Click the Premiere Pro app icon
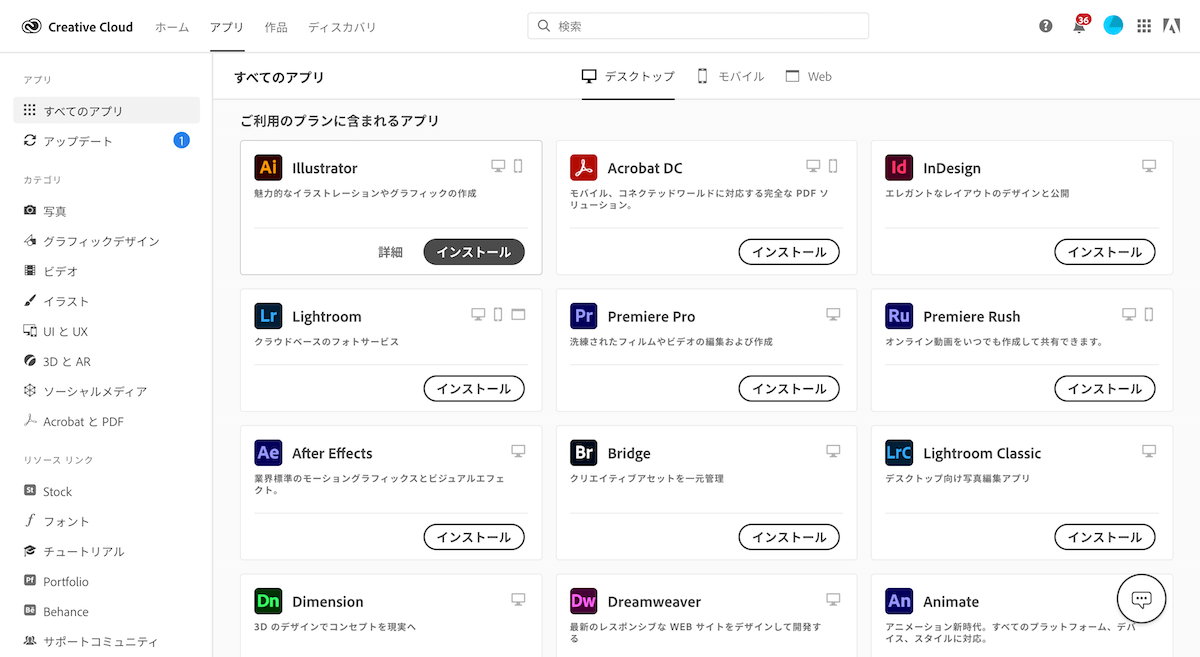This screenshot has width=1200, height=657. point(584,316)
